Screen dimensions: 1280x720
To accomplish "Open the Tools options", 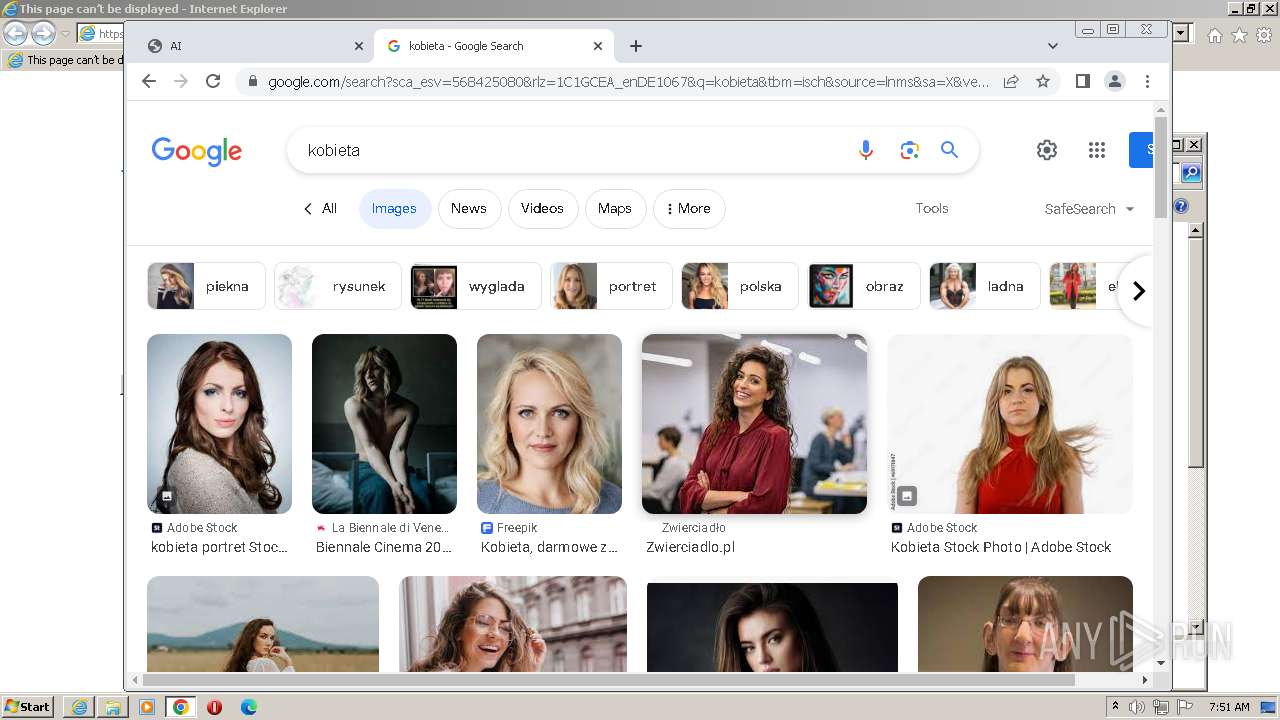I will (932, 209).
